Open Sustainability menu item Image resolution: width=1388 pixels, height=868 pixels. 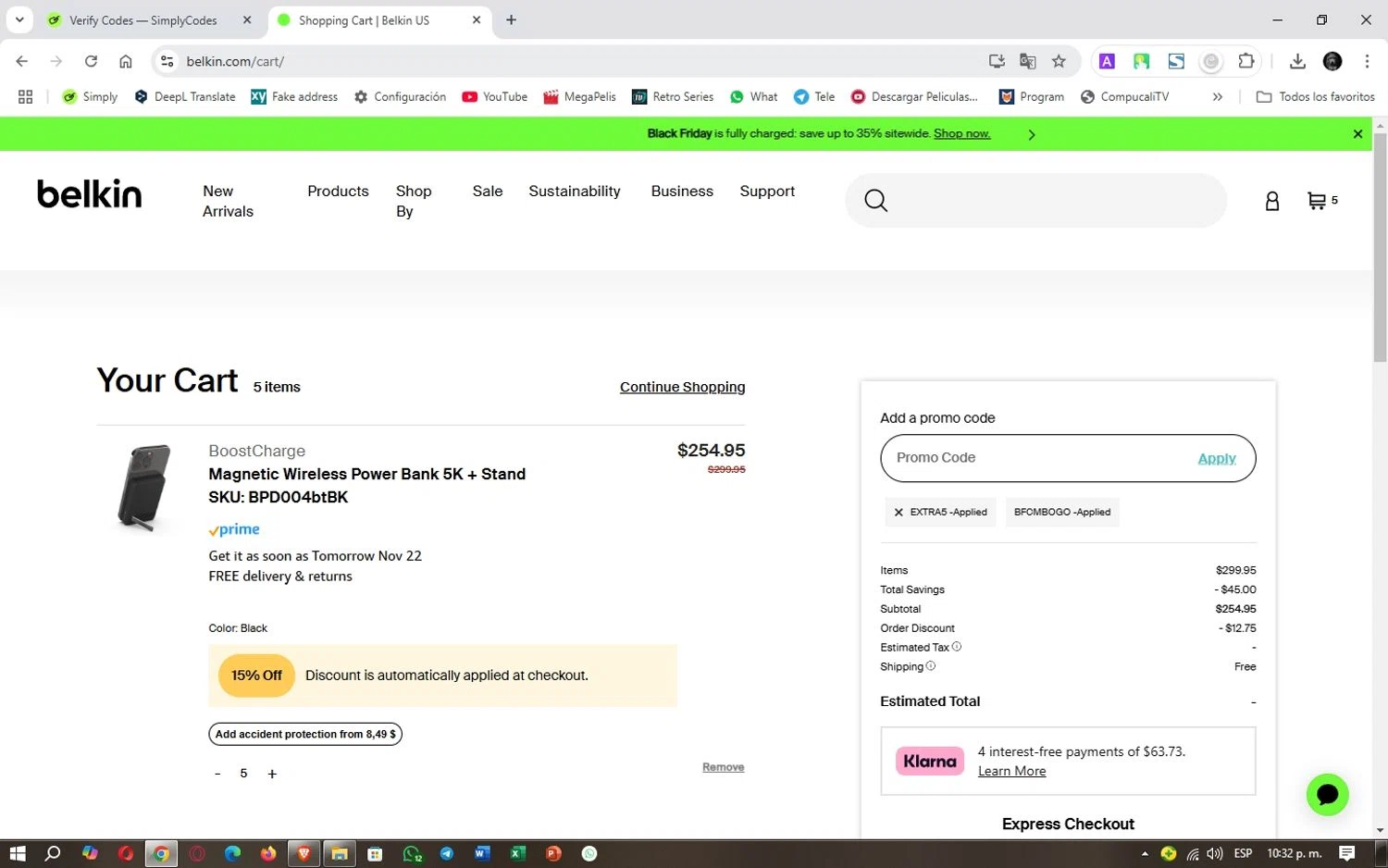coord(575,191)
